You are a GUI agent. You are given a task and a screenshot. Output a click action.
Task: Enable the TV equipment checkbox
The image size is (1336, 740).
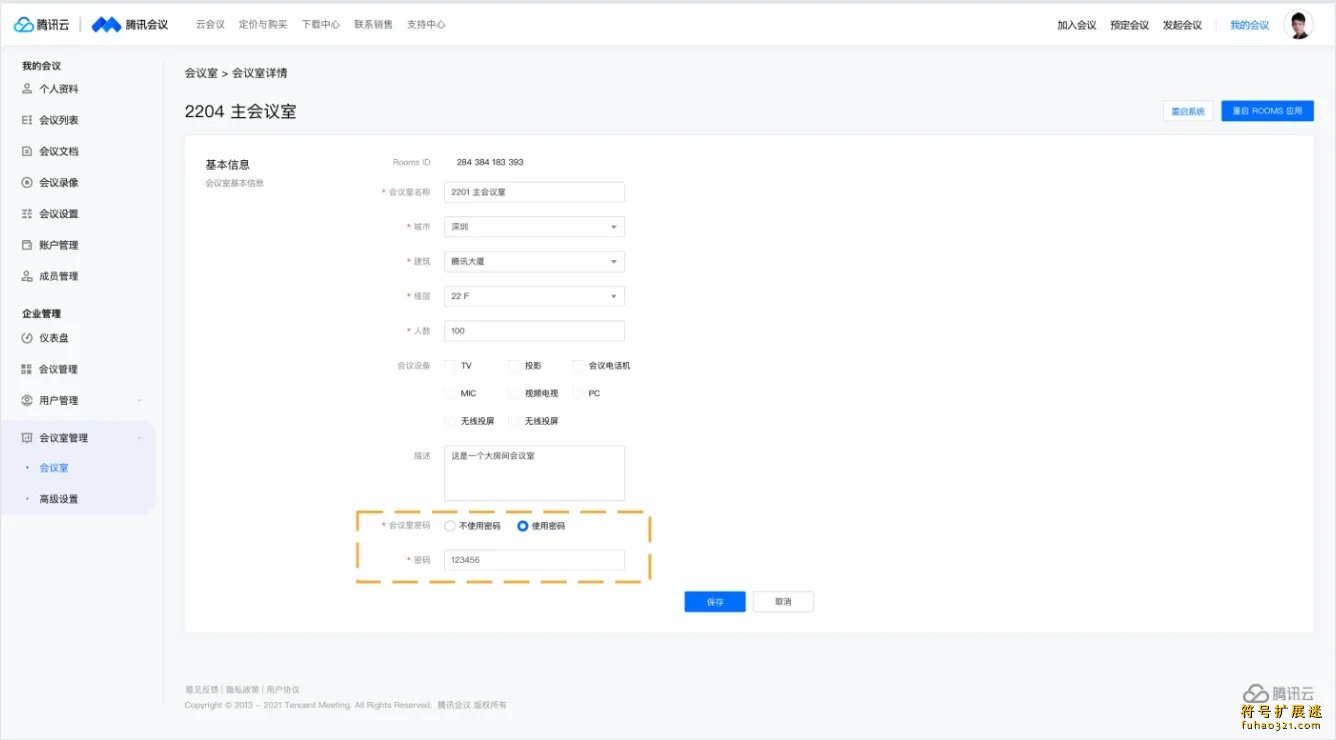pos(451,366)
